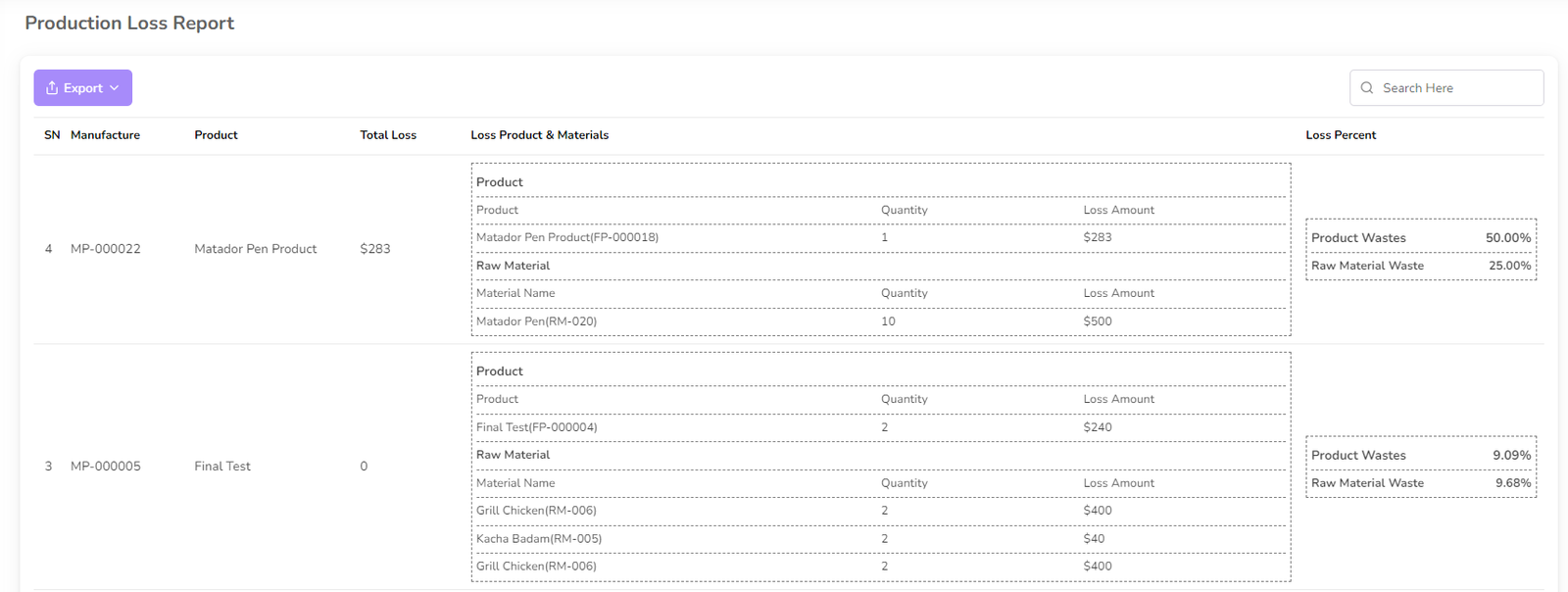Click the Matador Pen Product cell
The width and height of the screenshot is (1568, 592).
pos(255,249)
